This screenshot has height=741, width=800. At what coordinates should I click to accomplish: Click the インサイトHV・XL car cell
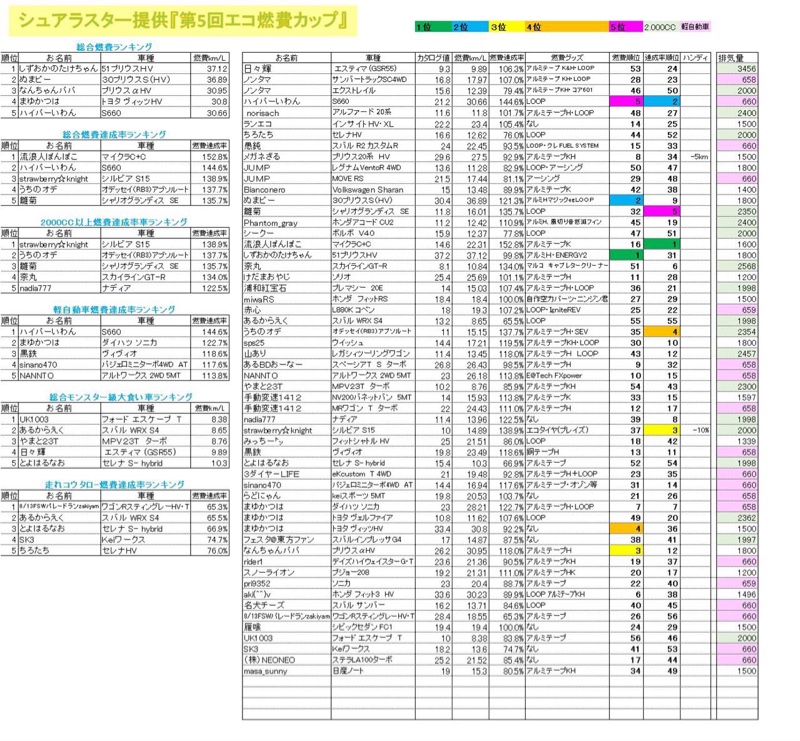pos(373,124)
